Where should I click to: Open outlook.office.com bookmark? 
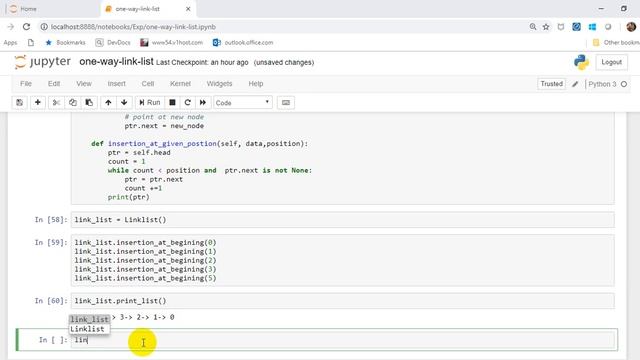tap(243, 42)
